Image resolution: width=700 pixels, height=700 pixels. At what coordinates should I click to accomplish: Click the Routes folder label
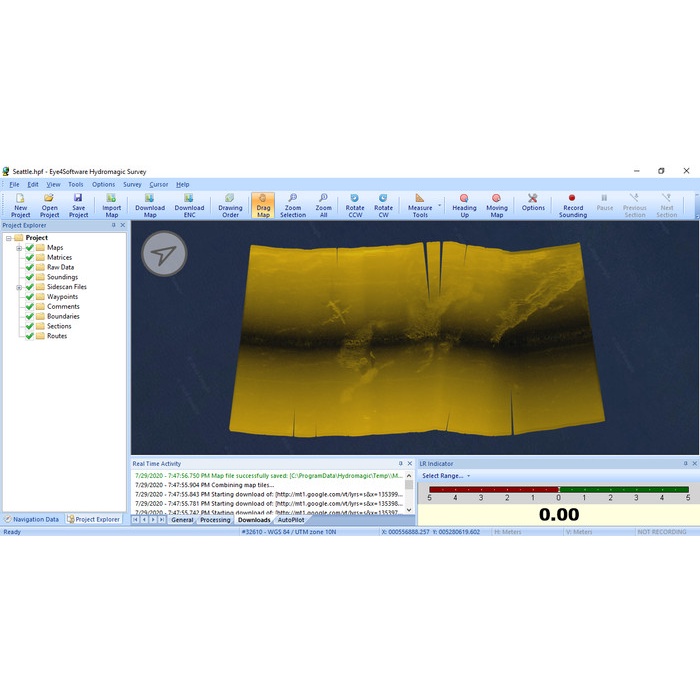click(57, 336)
